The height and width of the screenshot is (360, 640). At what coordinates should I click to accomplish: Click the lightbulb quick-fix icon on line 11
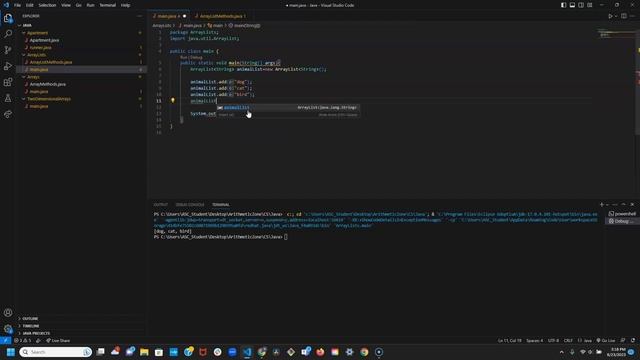pyautogui.click(x=173, y=100)
